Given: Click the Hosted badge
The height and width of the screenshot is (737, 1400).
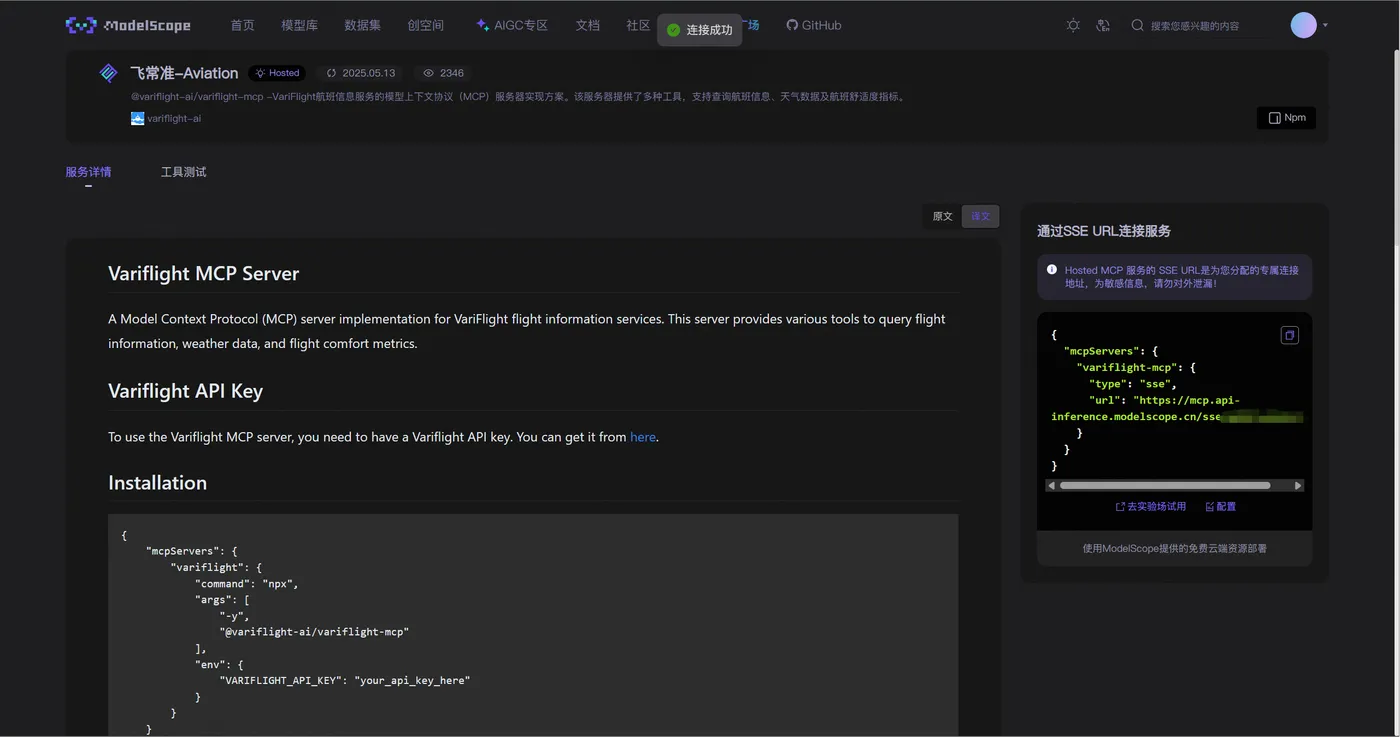Looking at the screenshot, I should click(277, 73).
